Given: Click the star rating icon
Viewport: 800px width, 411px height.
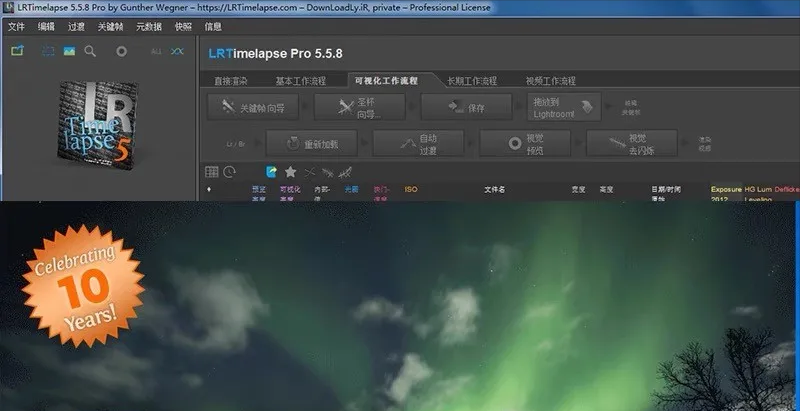Looking at the screenshot, I should click(290, 172).
